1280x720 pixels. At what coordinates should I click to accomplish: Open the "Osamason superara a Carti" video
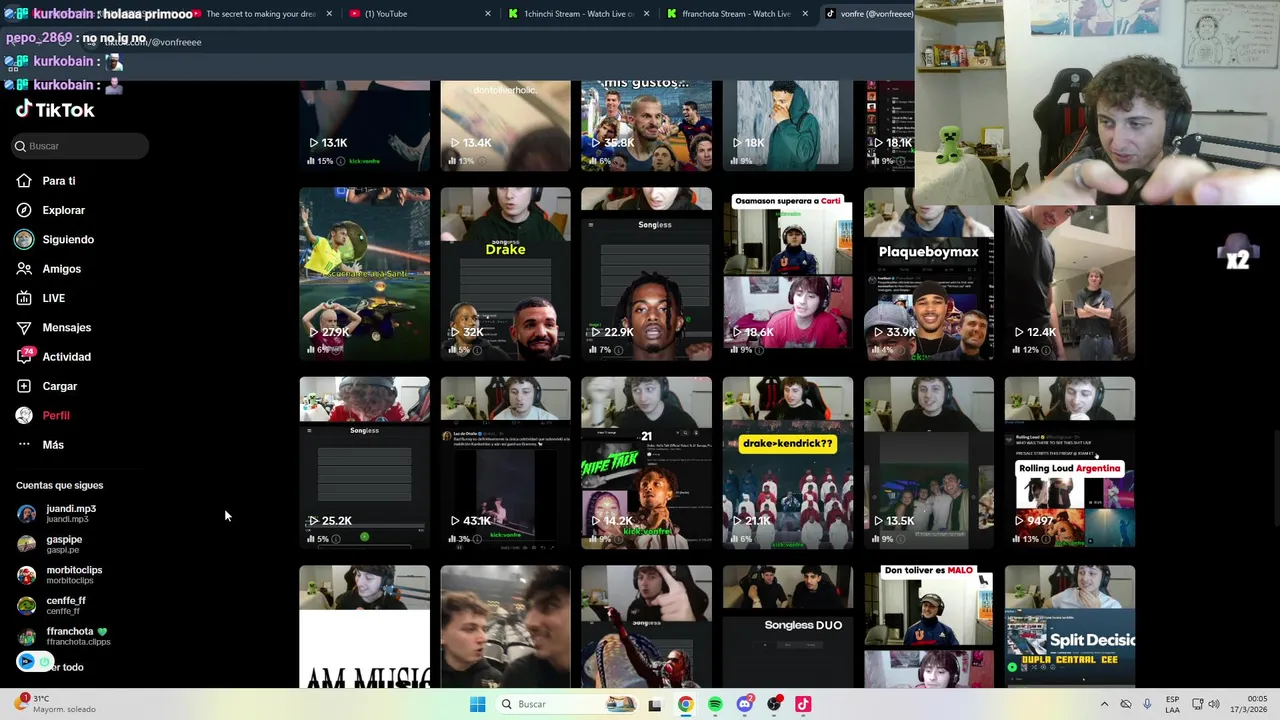788,273
